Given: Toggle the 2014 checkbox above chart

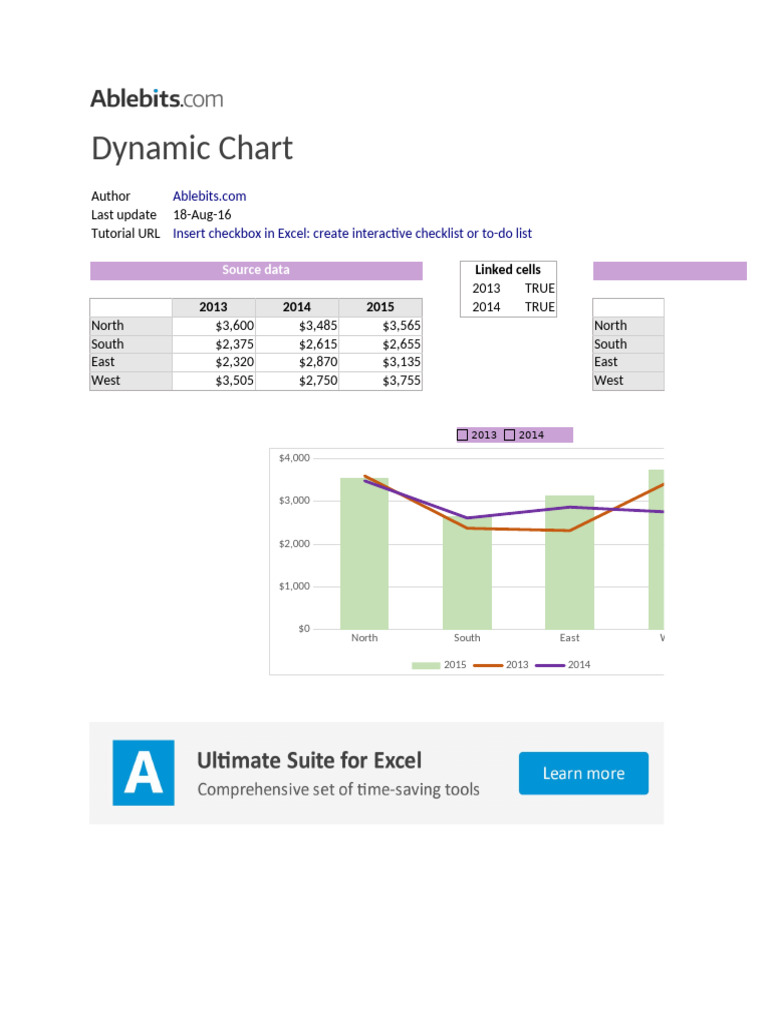Looking at the screenshot, I should point(510,435).
